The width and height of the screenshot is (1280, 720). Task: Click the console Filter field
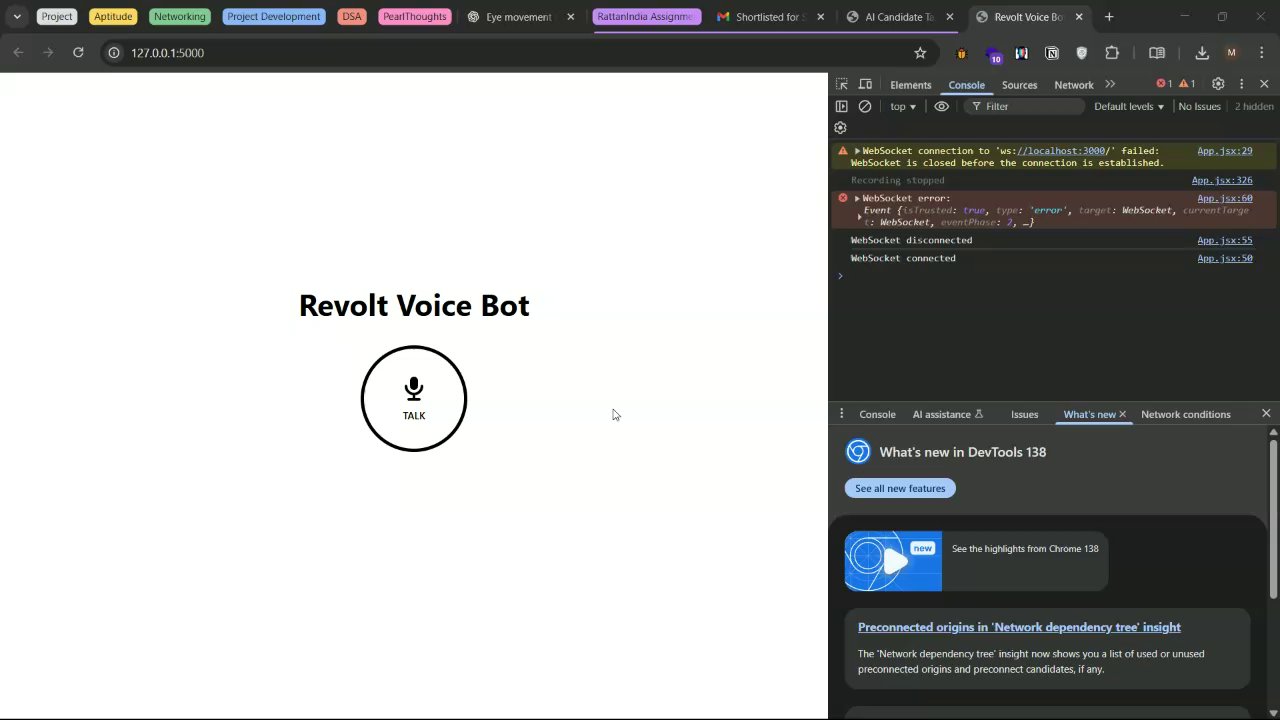pyautogui.click(x=1024, y=106)
